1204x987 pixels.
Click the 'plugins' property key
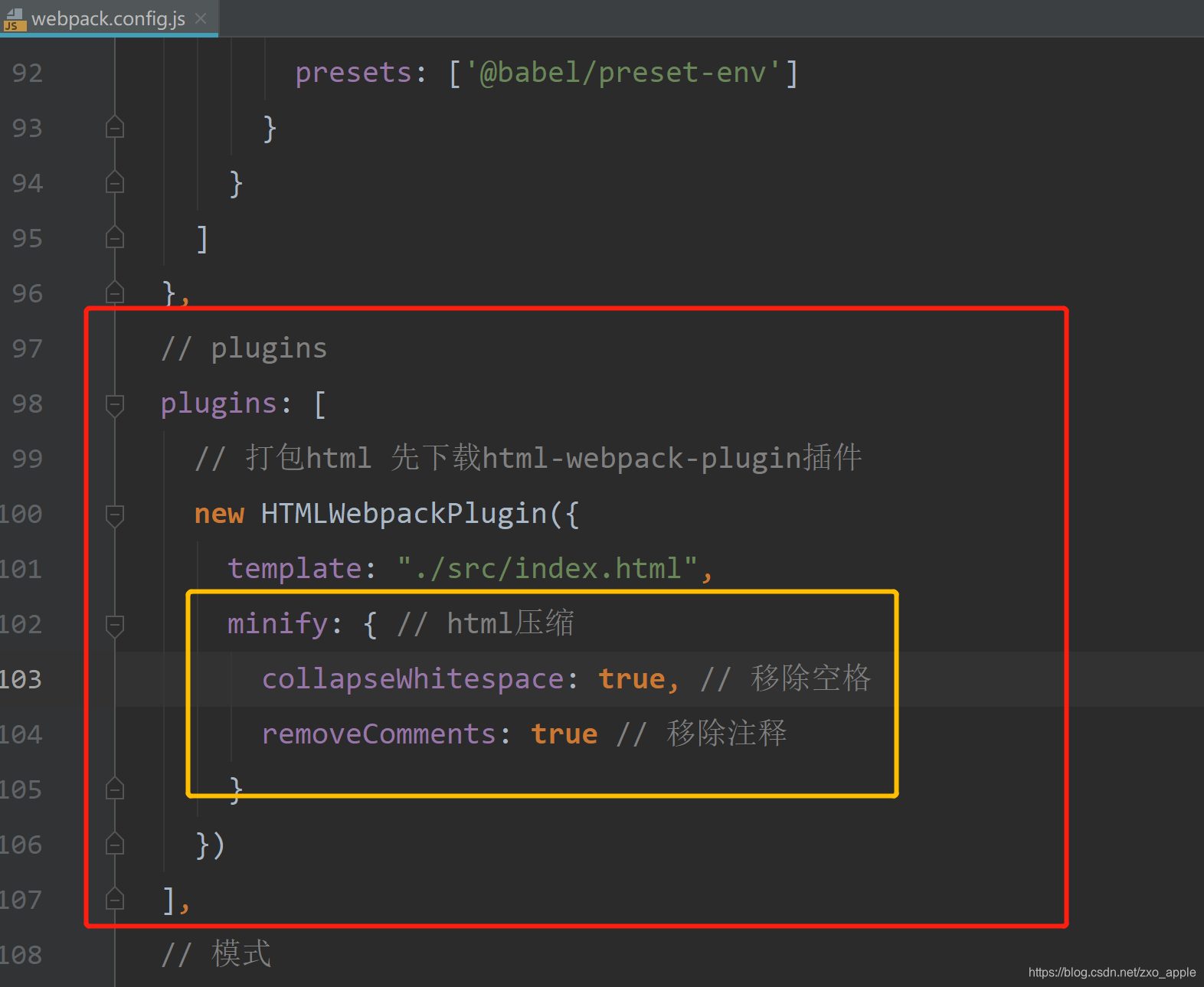coord(219,404)
